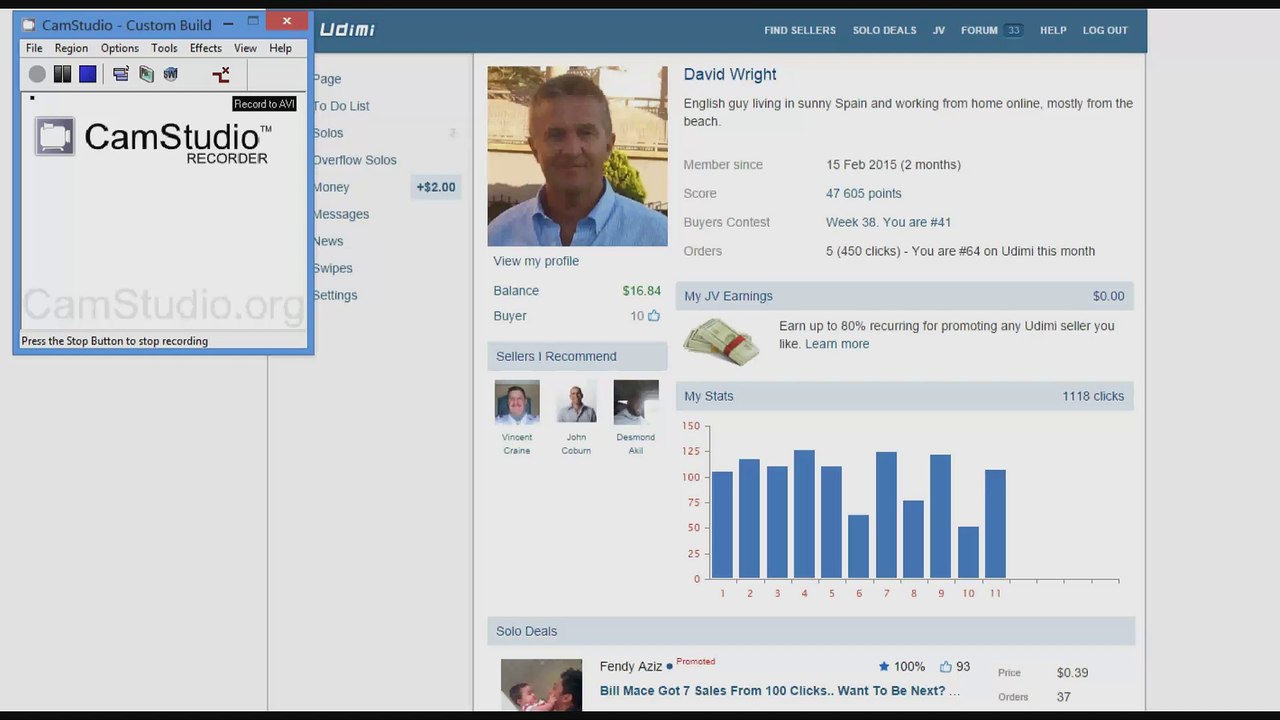Open SOLO DEALS in the top navigation
Screen dimensions: 1280x720
click(884, 31)
